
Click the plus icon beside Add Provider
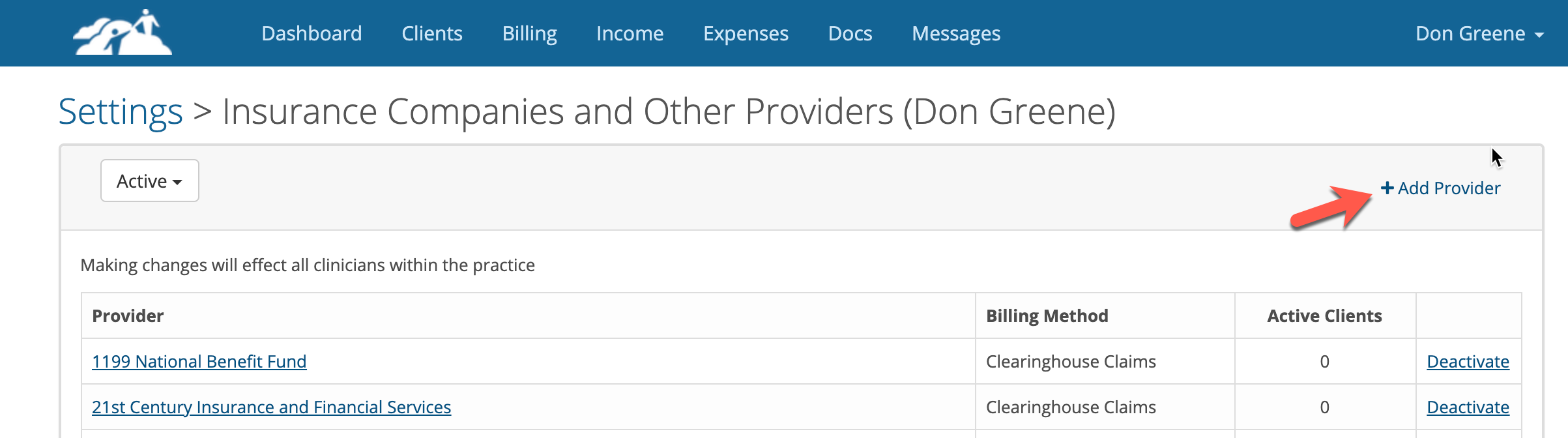click(1387, 188)
